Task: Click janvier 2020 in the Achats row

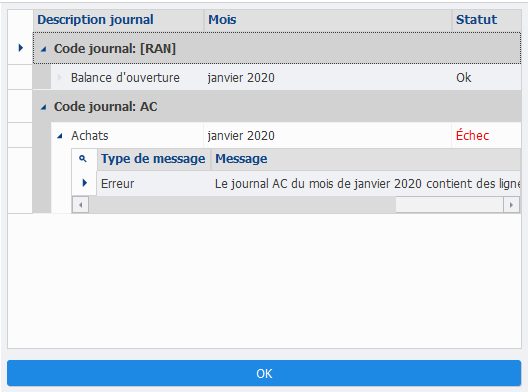Action: click(241, 136)
